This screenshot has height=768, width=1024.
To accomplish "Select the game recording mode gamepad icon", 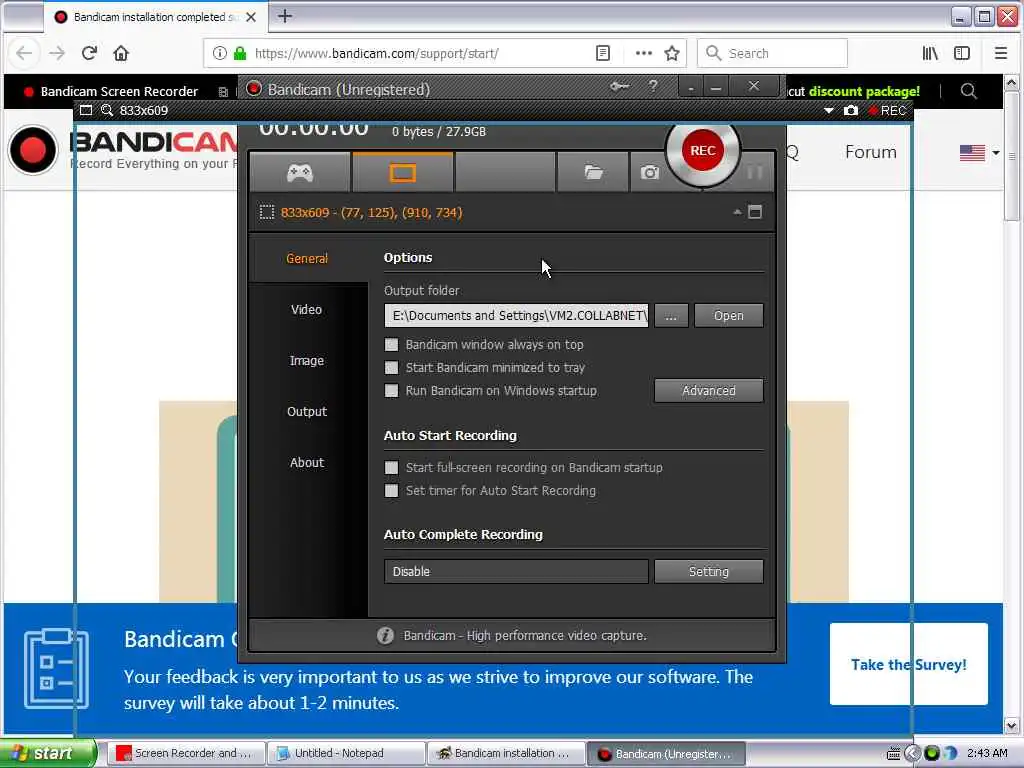I will pyautogui.click(x=300, y=172).
